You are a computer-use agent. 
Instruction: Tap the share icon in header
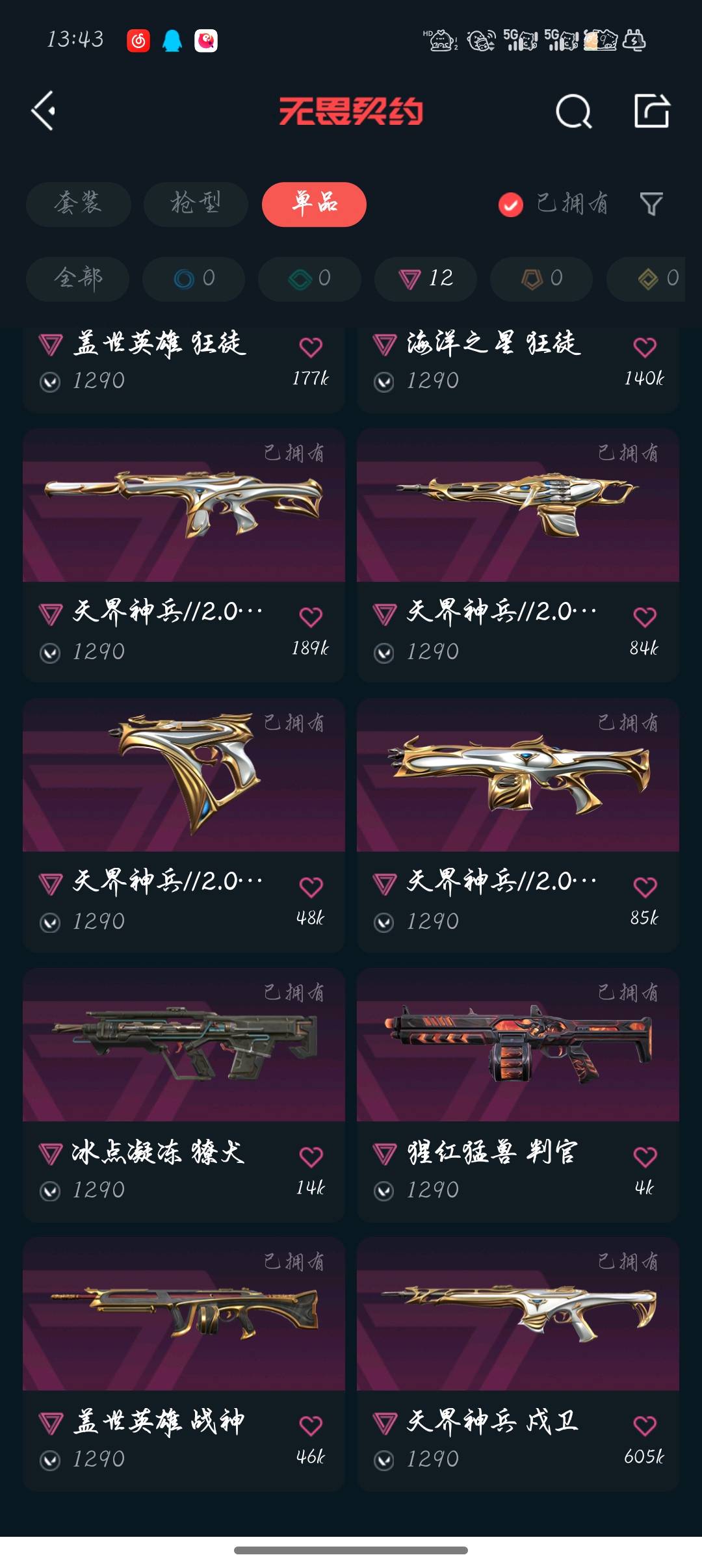click(x=652, y=111)
